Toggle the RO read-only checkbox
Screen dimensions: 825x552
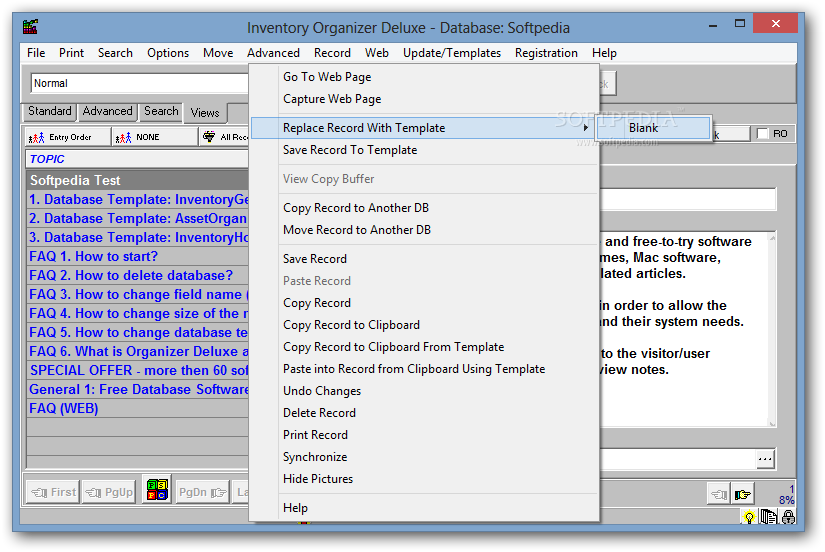pos(762,134)
